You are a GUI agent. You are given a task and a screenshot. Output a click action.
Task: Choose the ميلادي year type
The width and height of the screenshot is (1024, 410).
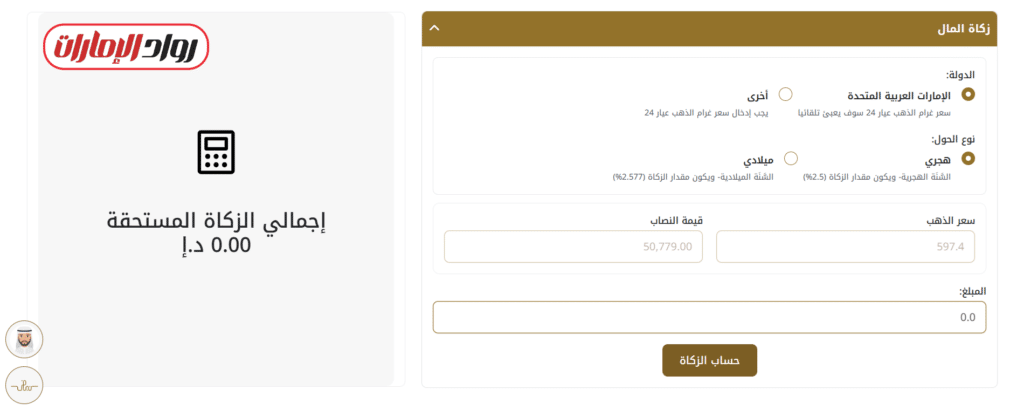pos(790,158)
